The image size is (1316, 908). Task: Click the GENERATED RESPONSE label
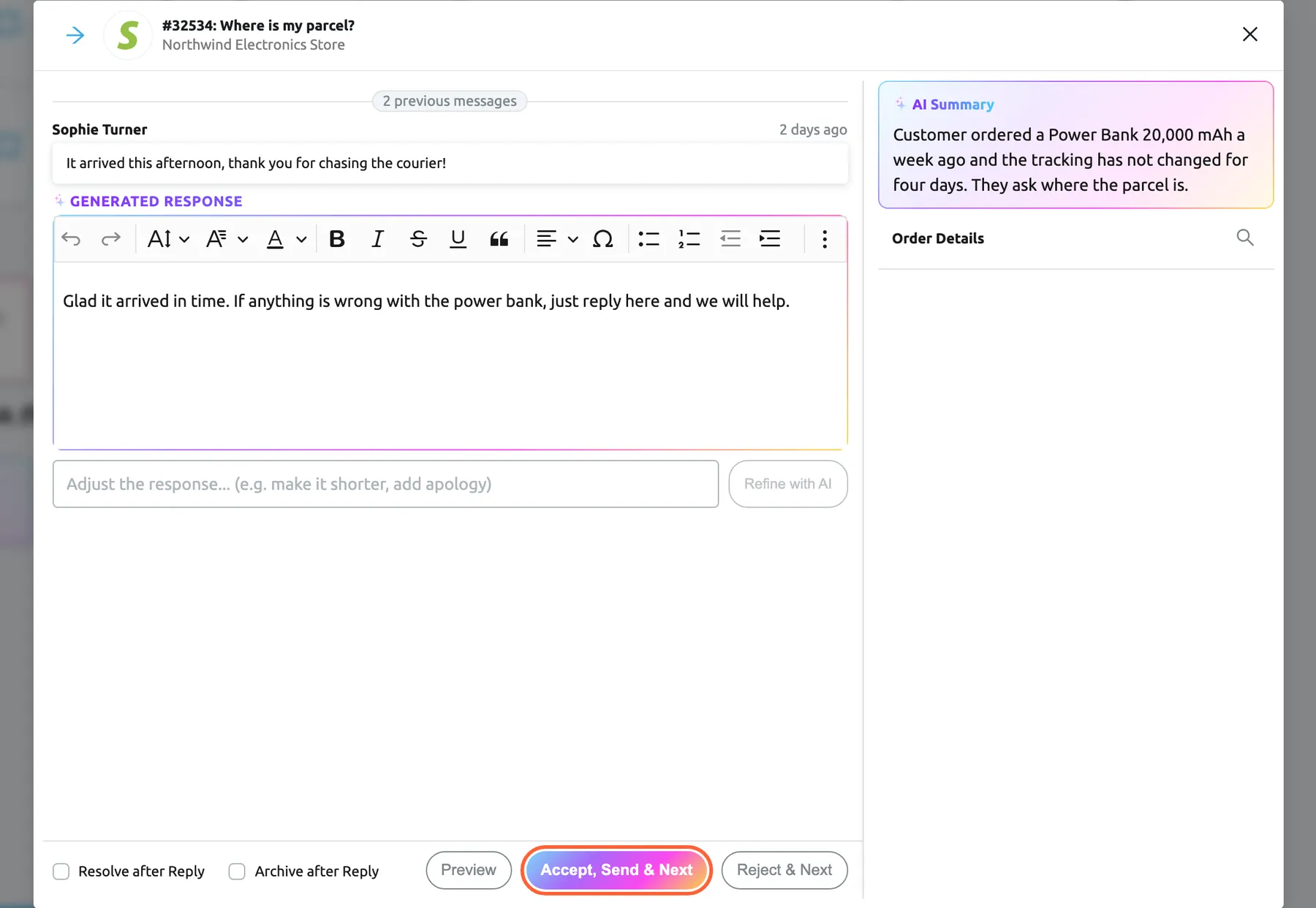click(156, 201)
